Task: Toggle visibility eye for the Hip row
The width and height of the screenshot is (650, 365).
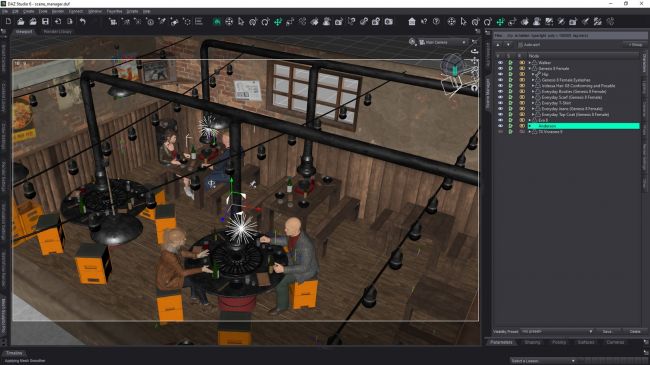Action: pyautogui.click(x=500, y=74)
